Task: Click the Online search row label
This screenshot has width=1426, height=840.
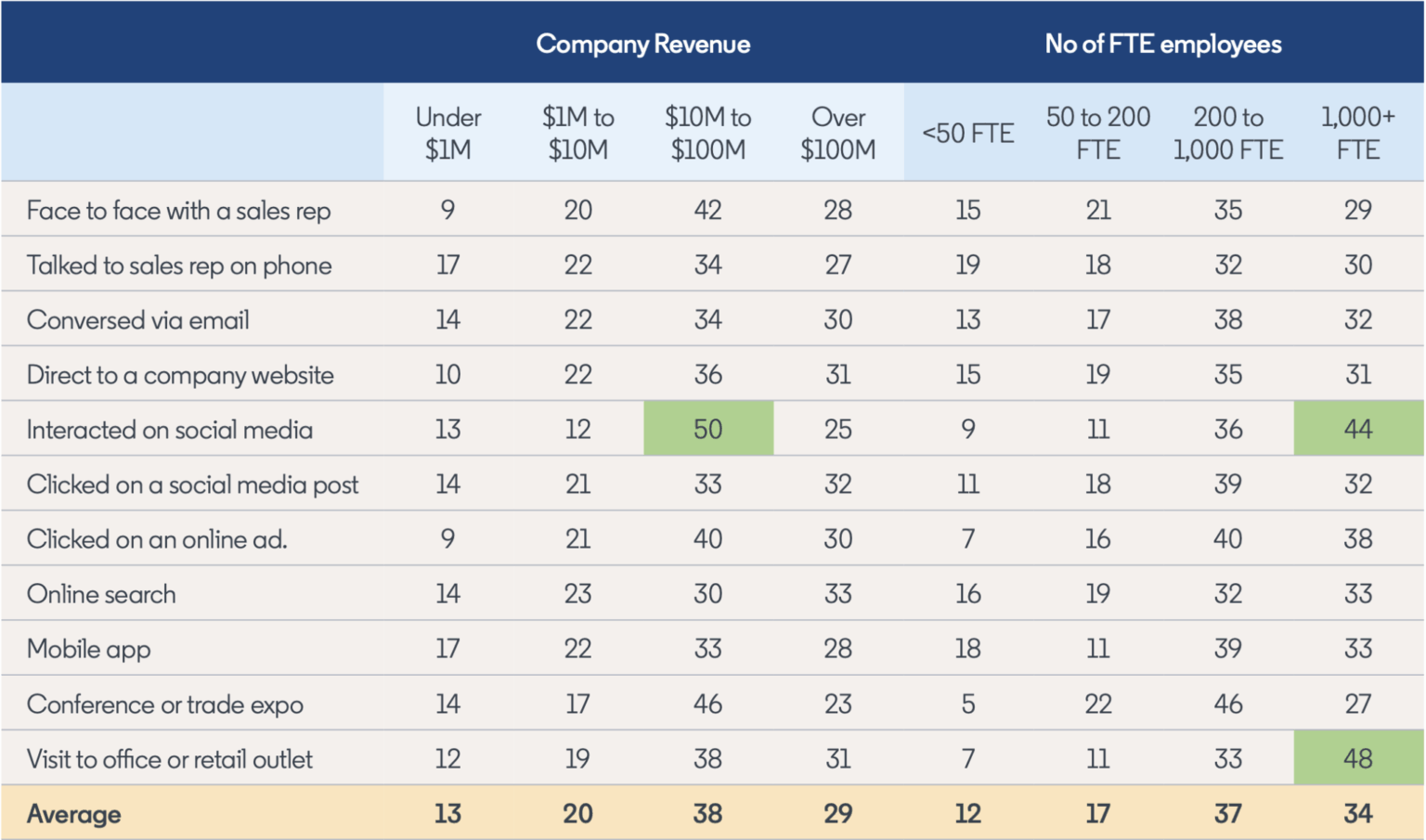Action: 100,594
